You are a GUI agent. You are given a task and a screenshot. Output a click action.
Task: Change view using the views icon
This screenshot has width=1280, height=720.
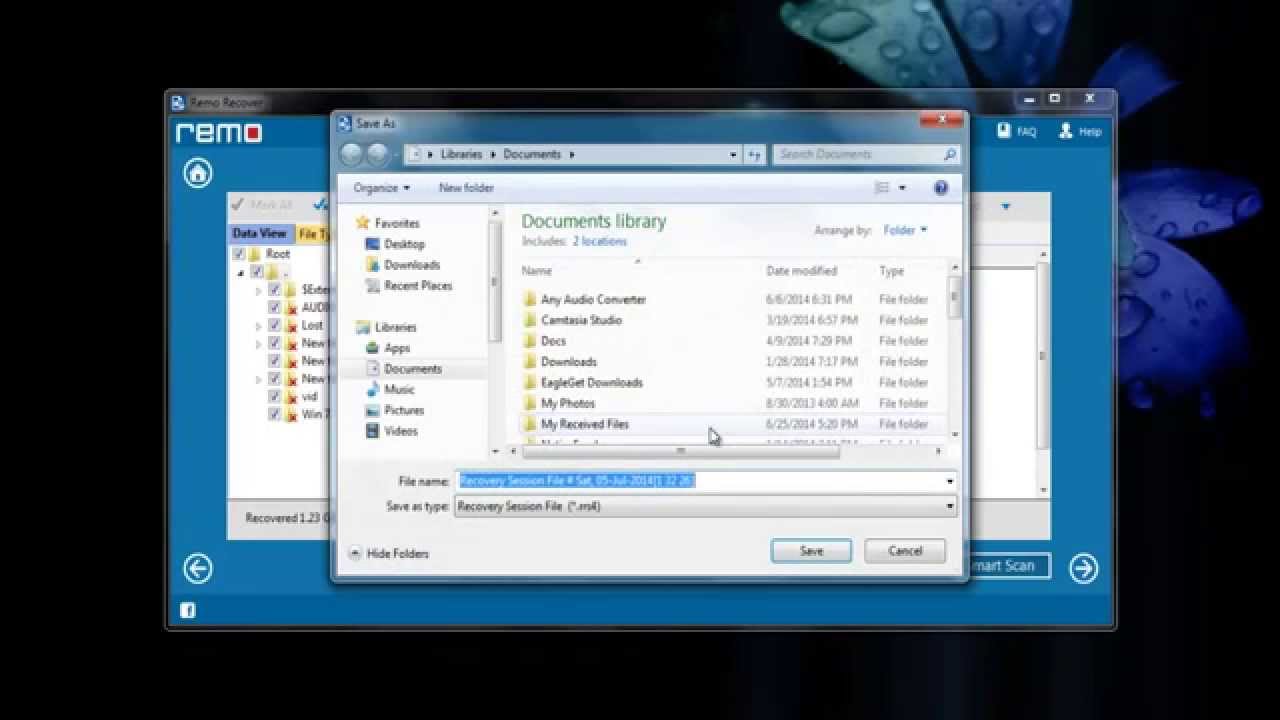click(x=882, y=188)
